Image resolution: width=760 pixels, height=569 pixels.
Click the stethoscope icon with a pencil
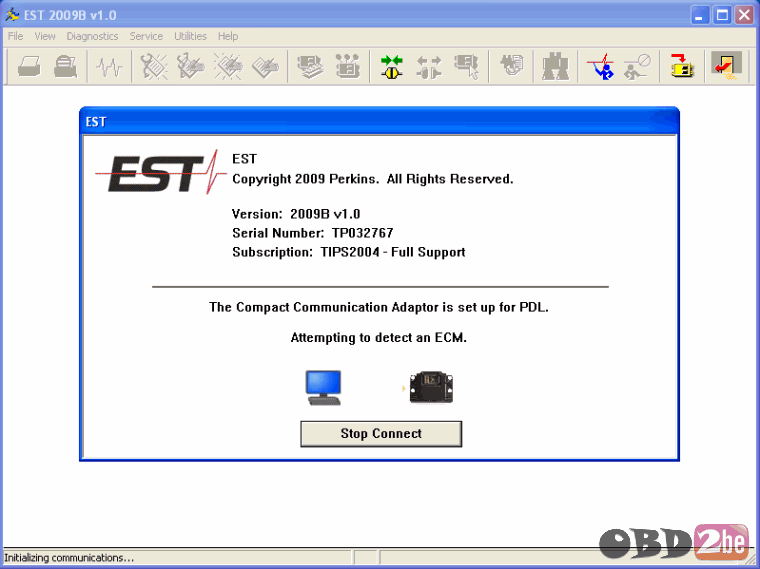190,66
